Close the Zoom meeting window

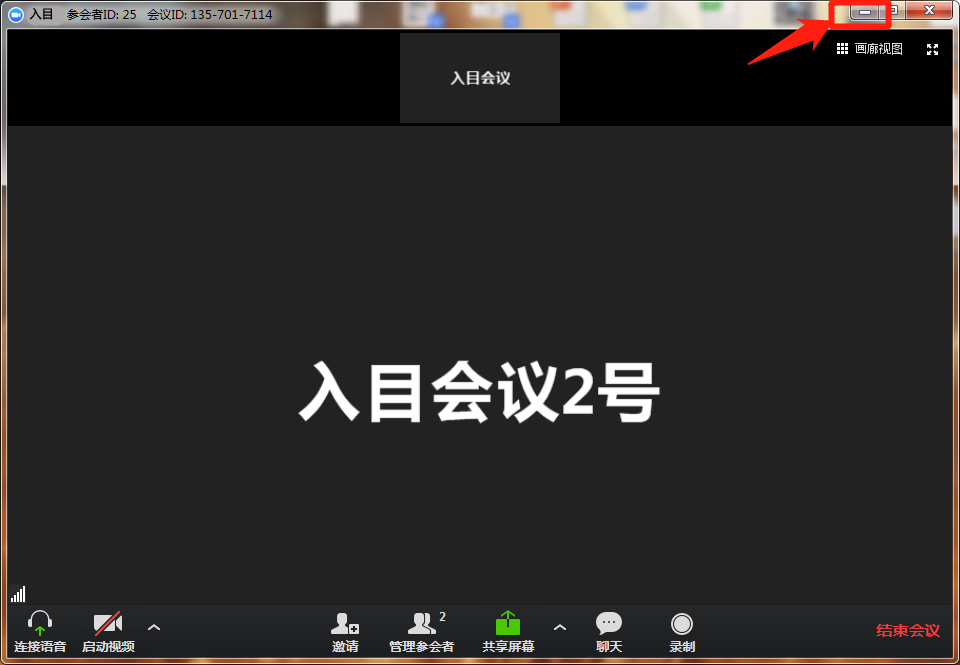tap(929, 11)
